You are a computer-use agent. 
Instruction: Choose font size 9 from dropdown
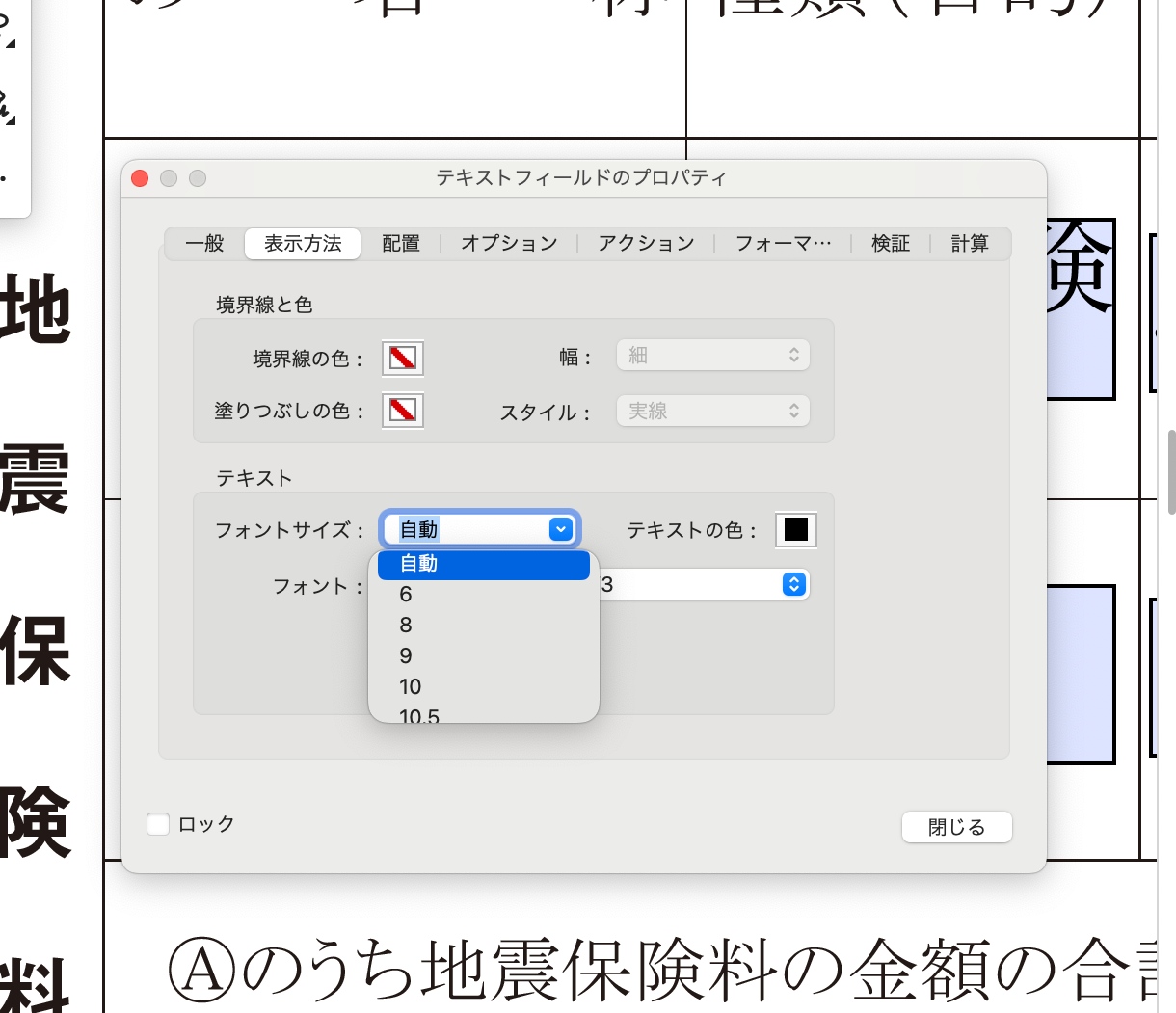[x=406, y=656]
